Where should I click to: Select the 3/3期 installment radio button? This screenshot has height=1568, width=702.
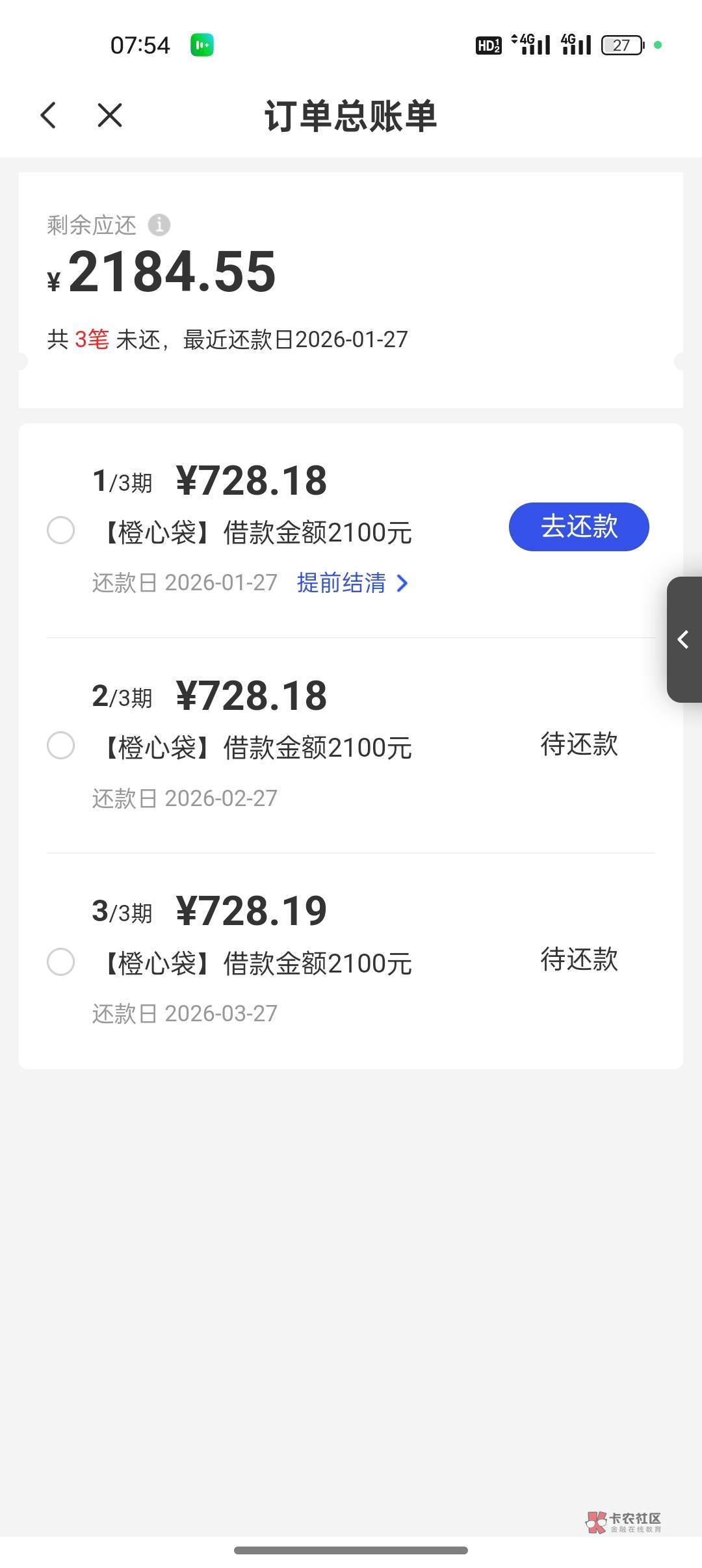(60, 961)
